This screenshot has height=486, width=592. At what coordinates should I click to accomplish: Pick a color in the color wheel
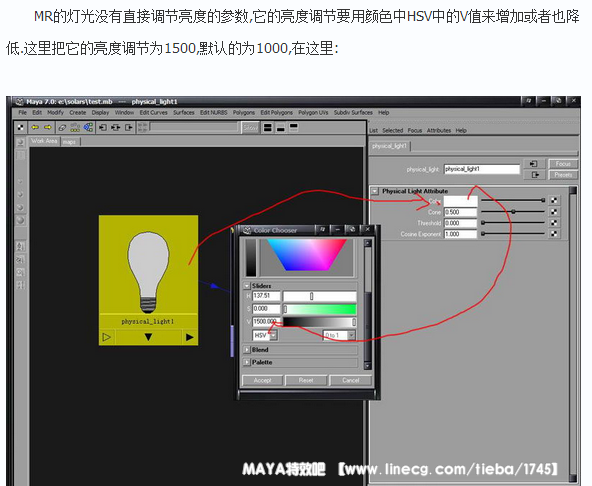coord(307,255)
